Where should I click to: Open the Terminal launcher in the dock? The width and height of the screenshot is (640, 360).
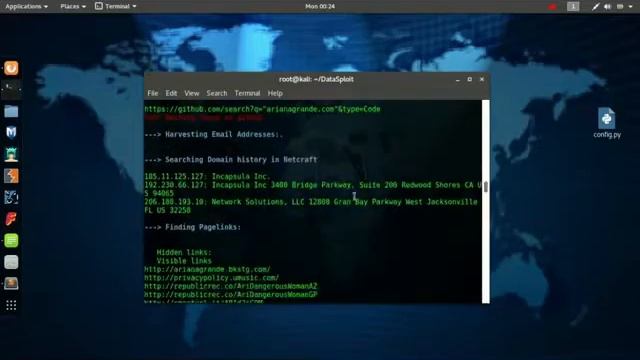11,90
